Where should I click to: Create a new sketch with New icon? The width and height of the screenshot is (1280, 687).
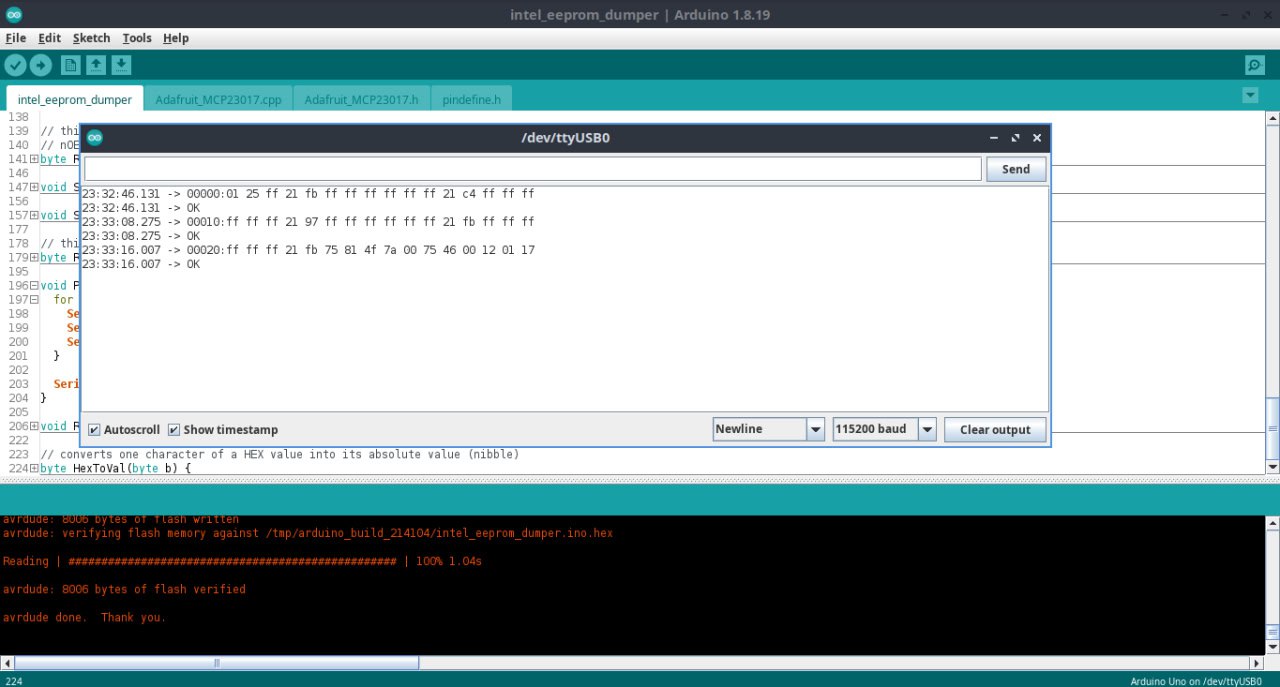71,65
